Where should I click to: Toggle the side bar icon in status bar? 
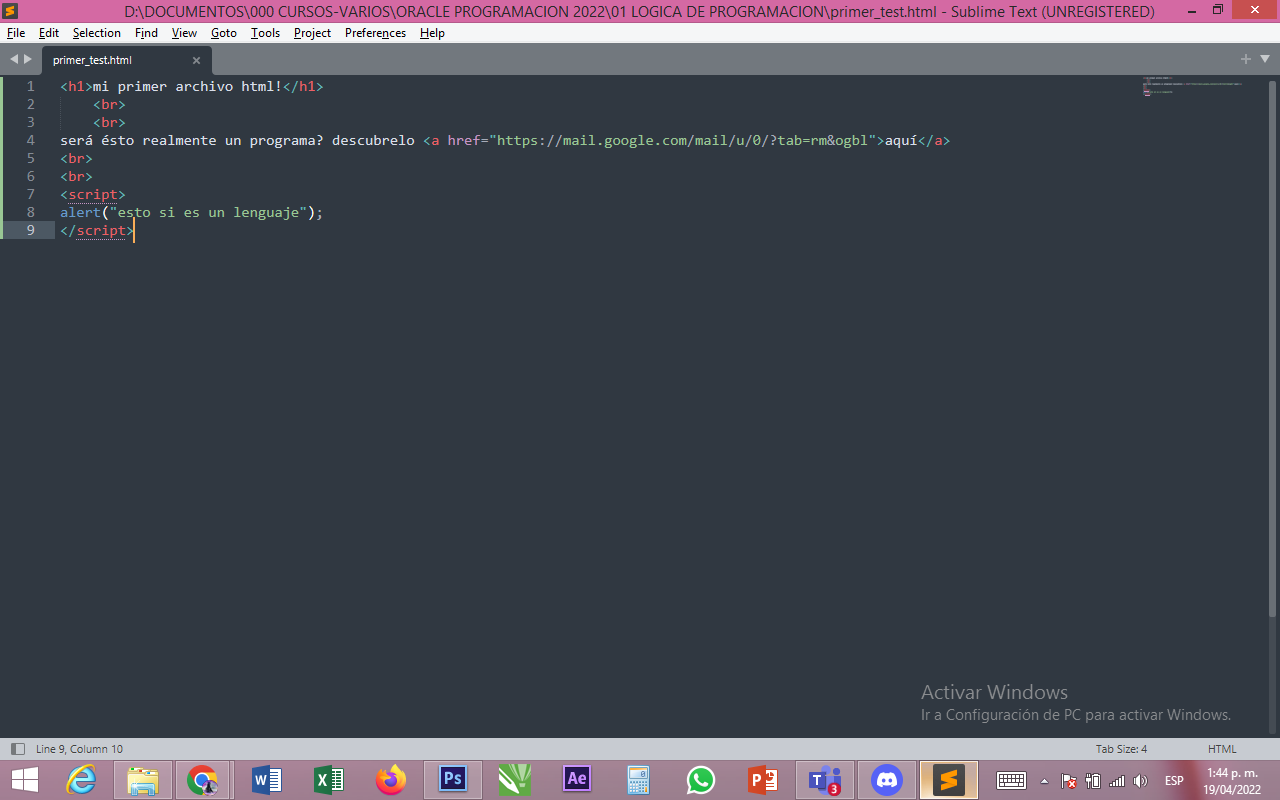coord(17,749)
